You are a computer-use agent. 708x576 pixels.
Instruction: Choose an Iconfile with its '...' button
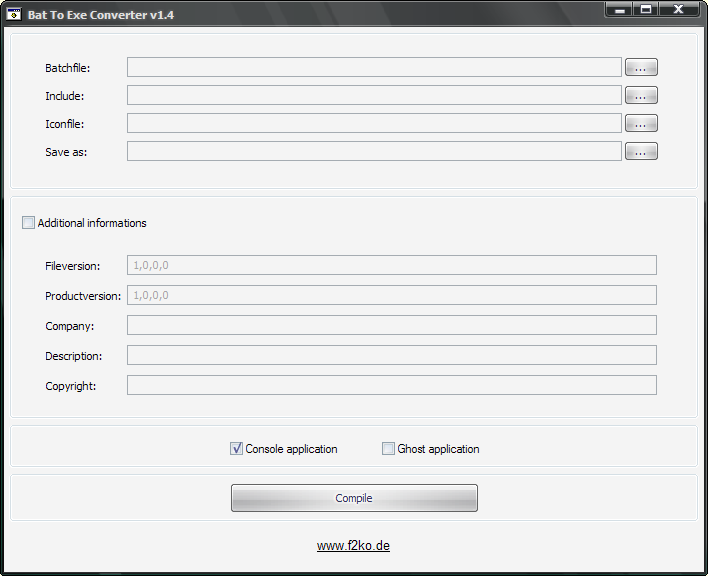click(x=641, y=123)
